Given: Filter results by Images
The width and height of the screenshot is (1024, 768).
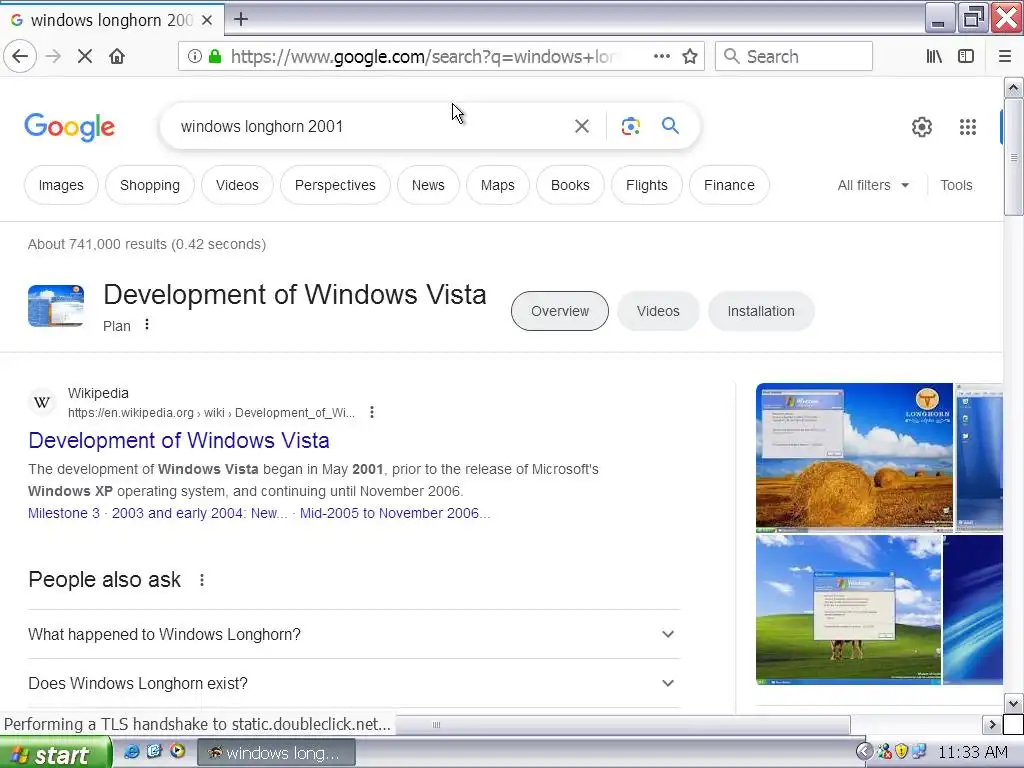Looking at the screenshot, I should pos(61,185).
